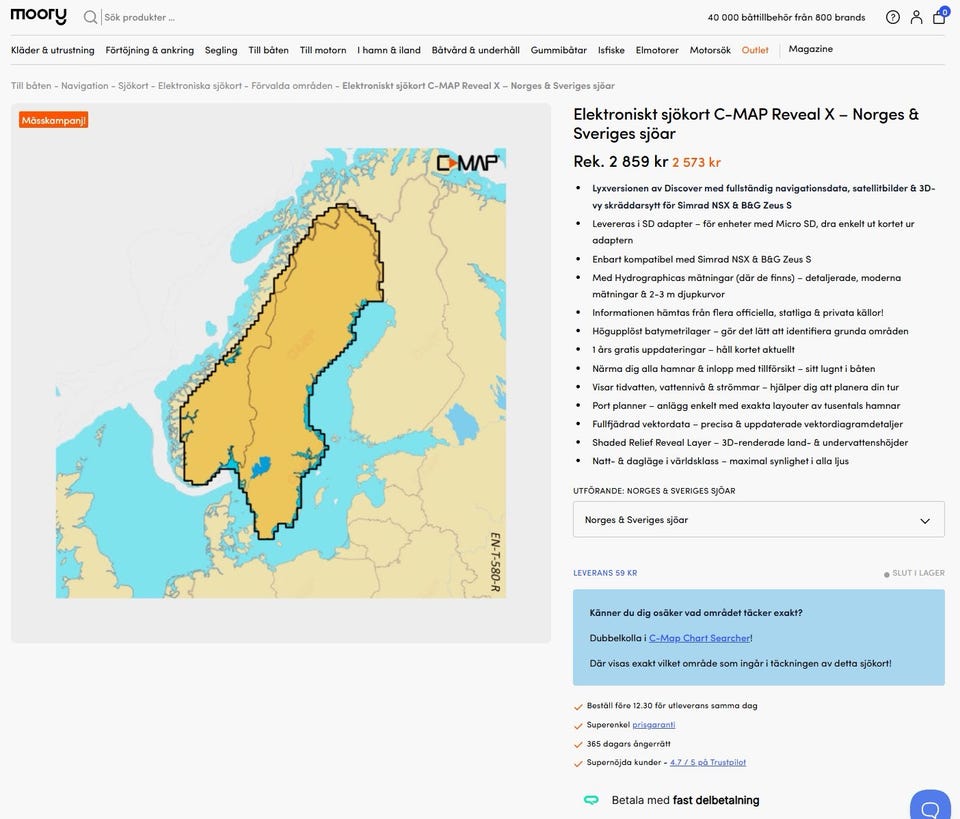This screenshot has height=819, width=960.
Task: Click Betala med fast delbetalning text
Action: tap(685, 800)
